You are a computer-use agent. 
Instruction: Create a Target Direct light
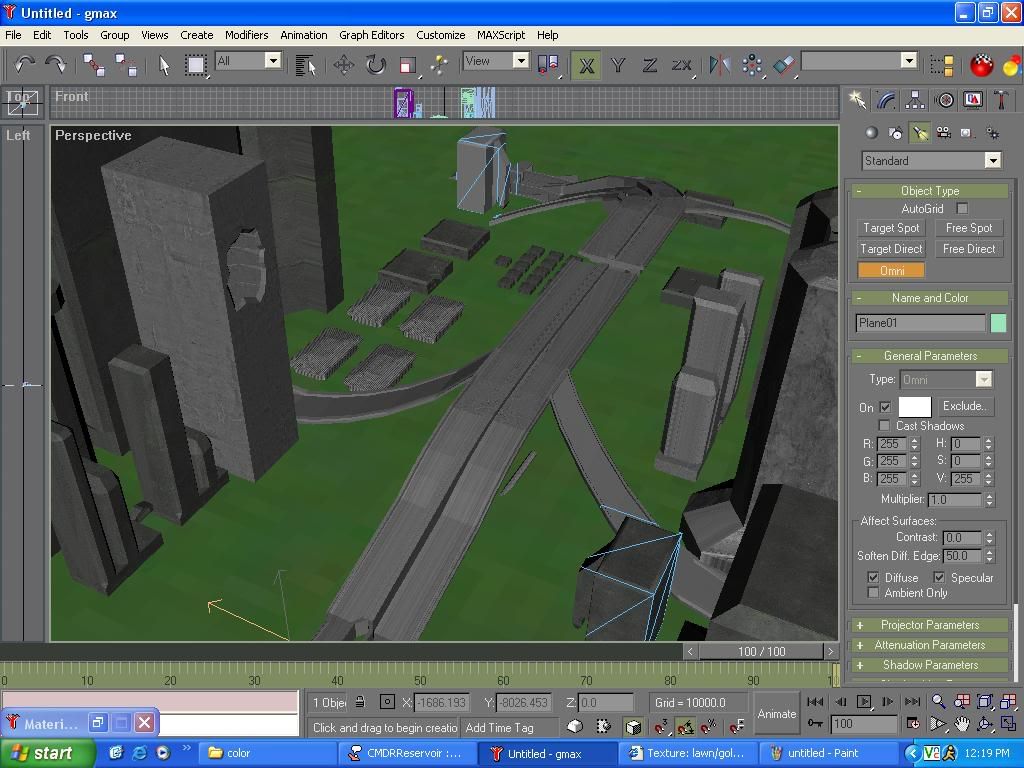[x=891, y=249]
